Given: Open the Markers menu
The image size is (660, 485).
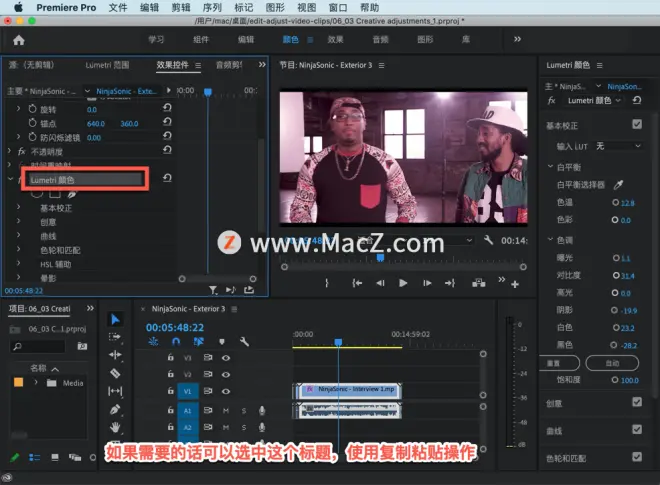Looking at the screenshot, I should 244,8.
